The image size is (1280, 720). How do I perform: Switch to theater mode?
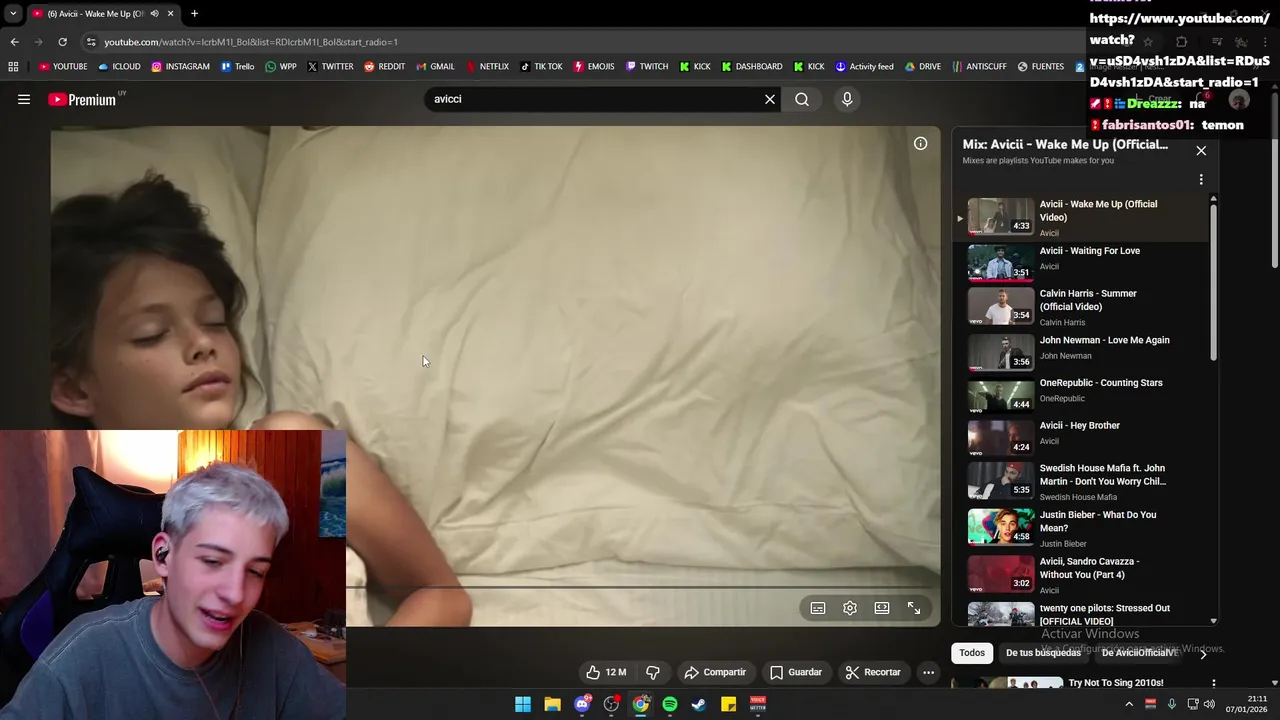click(x=882, y=608)
